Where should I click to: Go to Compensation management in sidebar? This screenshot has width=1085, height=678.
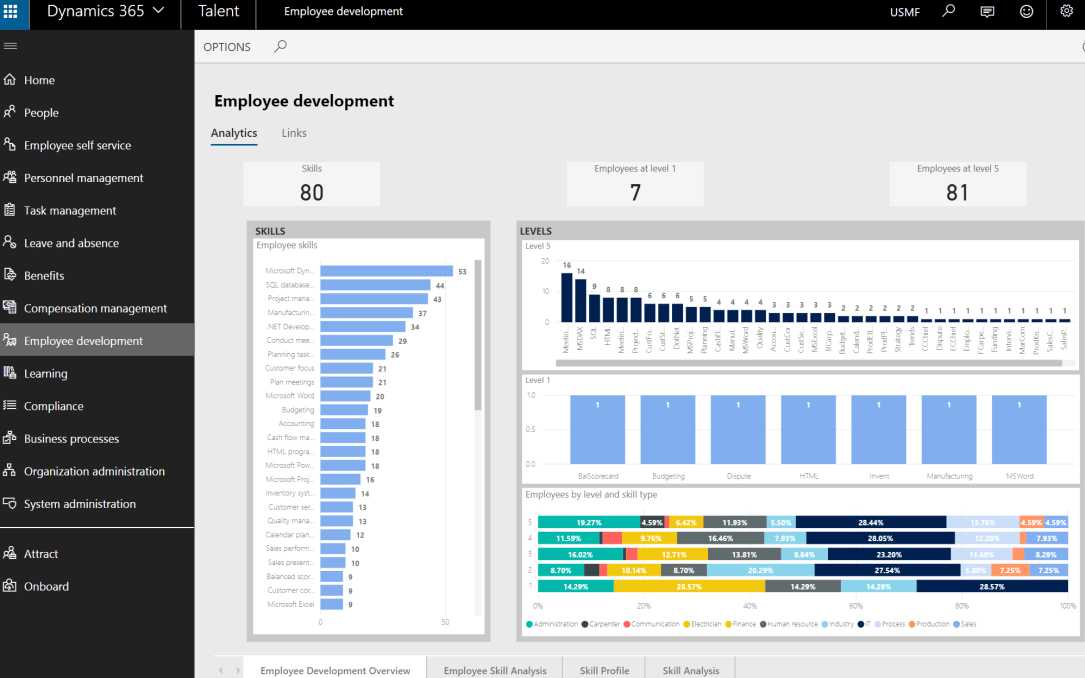[x=95, y=309]
